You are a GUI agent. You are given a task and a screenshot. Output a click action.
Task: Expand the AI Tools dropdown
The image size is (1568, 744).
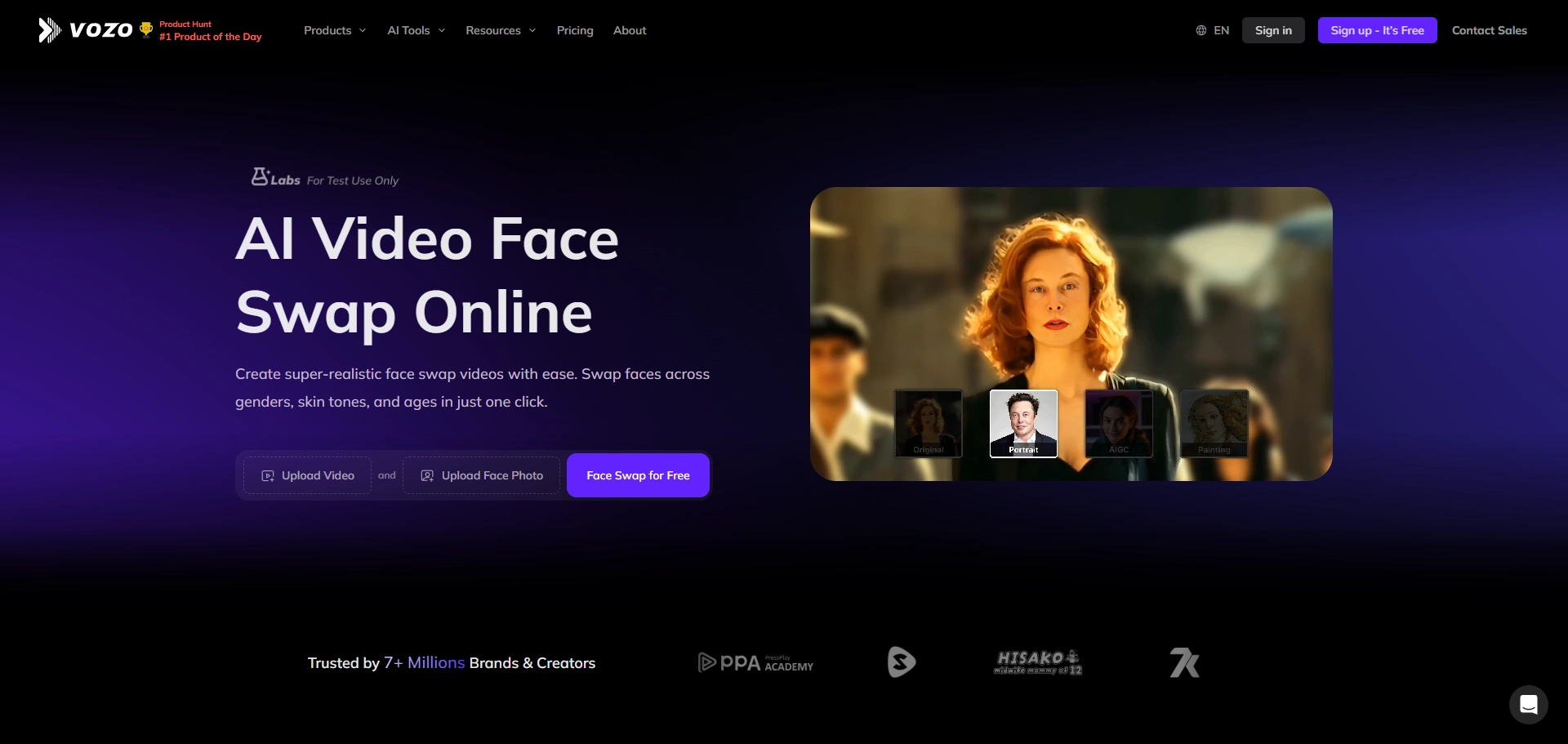pyautogui.click(x=416, y=30)
